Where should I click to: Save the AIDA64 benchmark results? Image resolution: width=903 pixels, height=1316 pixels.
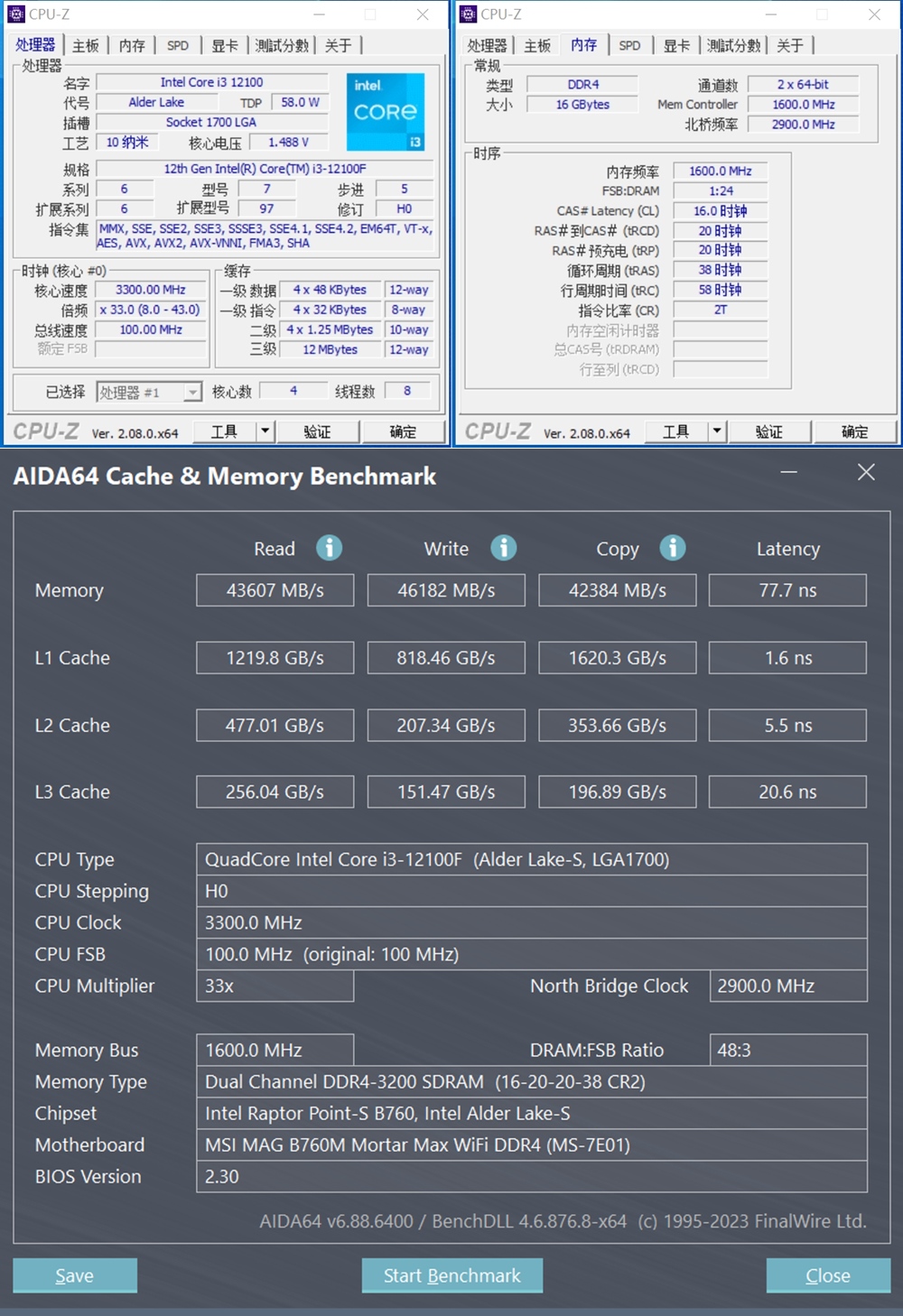tap(75, 1275)
